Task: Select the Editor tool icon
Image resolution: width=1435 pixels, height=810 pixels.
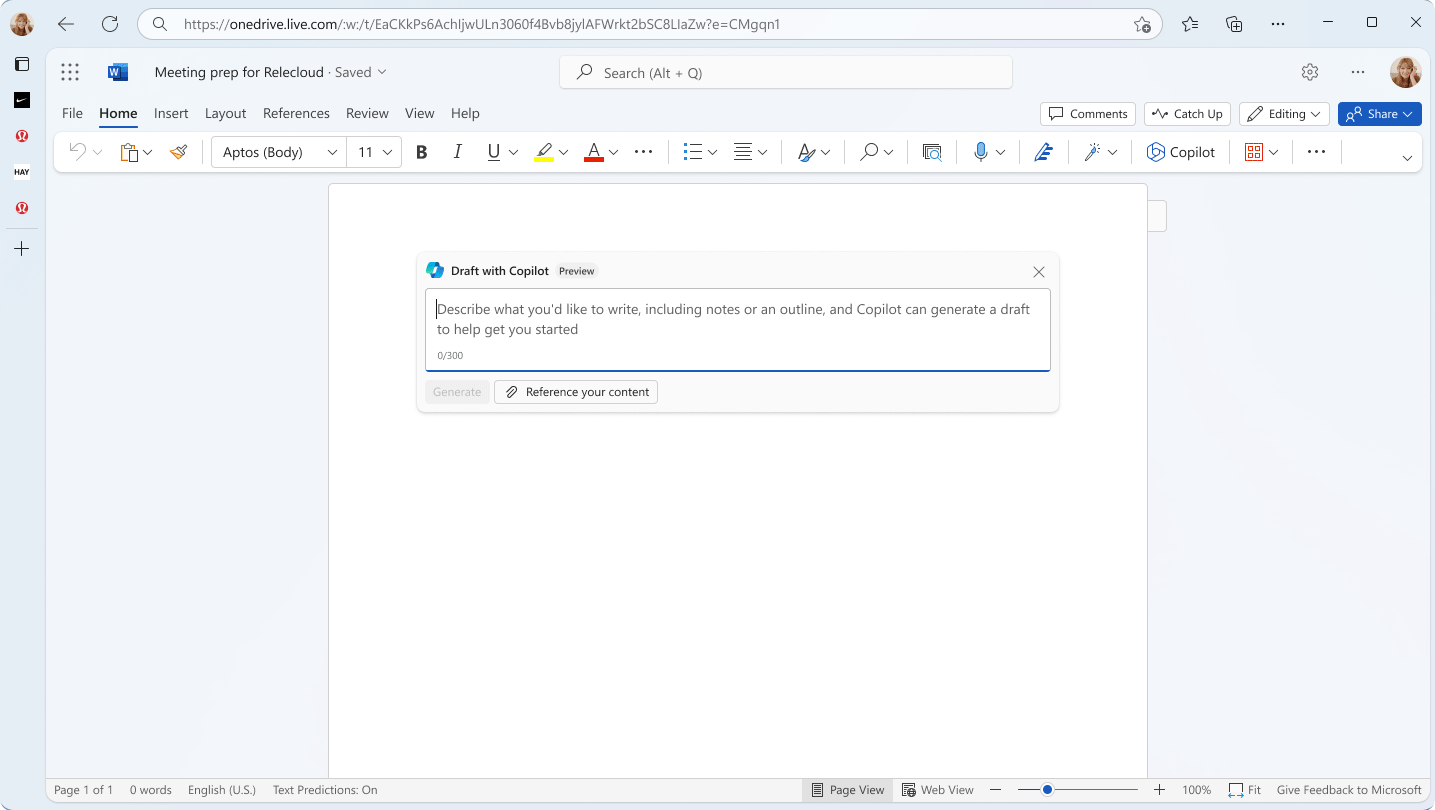Action: [1043, 151]
